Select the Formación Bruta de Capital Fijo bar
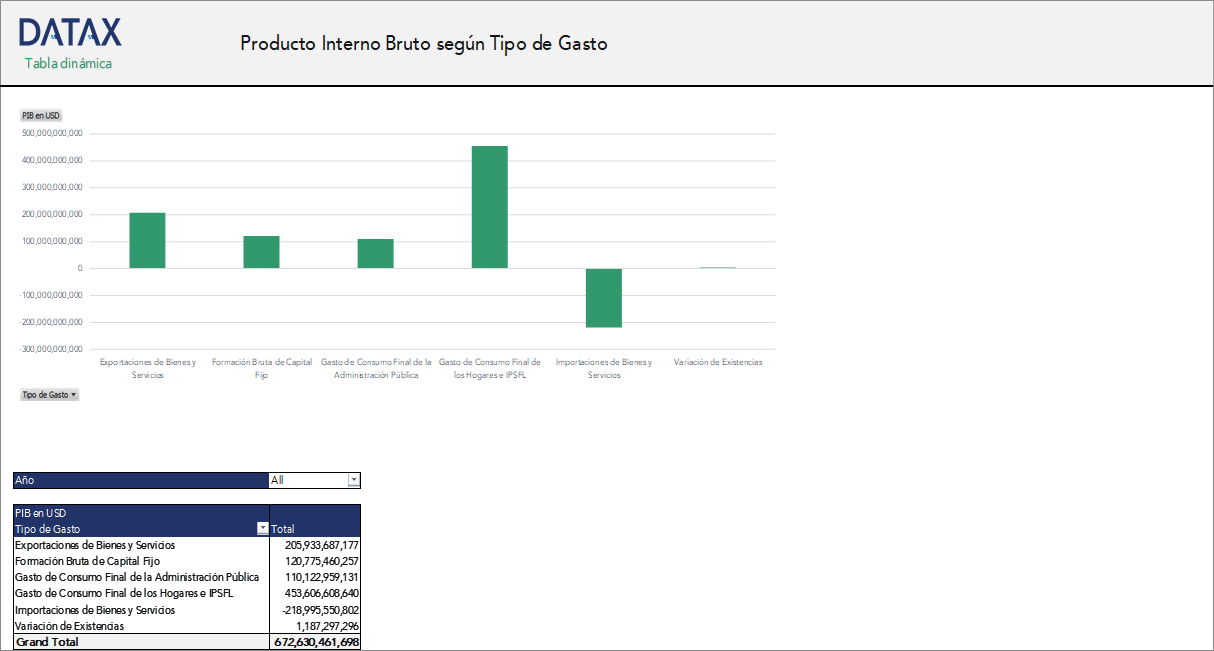This screenshot has height=651, width=1214. pos(260,251)
